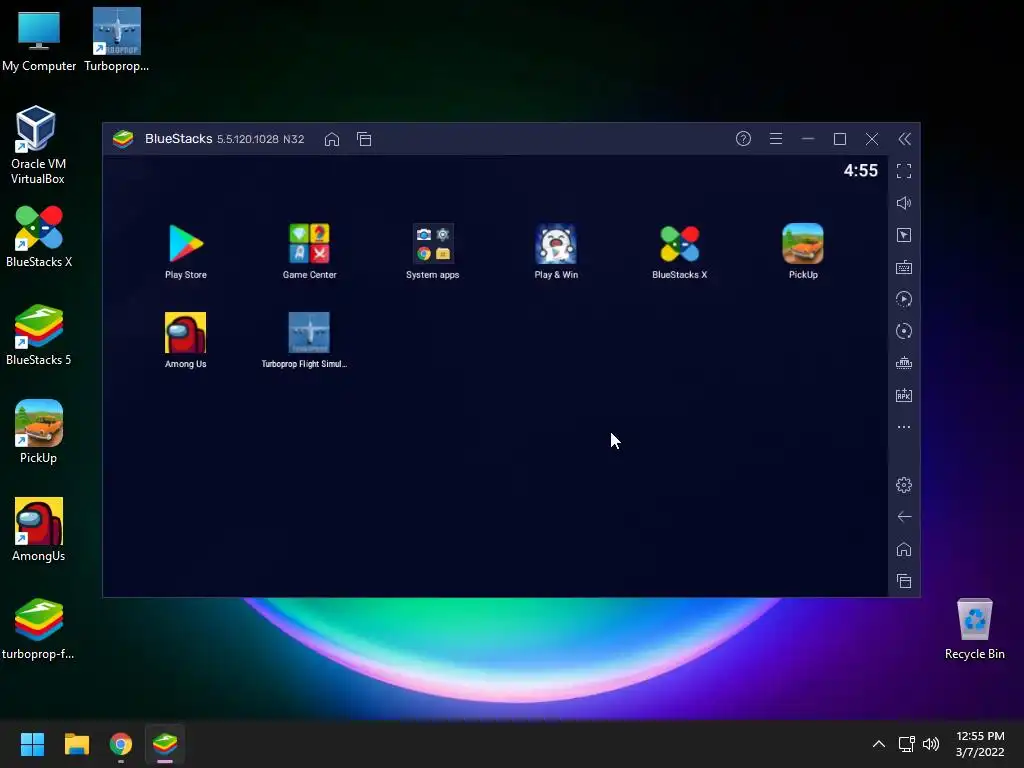The height and width of the screenshot is (768, 1024).
Task: Click the Home icon in BlueStacks sidebar
Action: [x=904, y=549]
